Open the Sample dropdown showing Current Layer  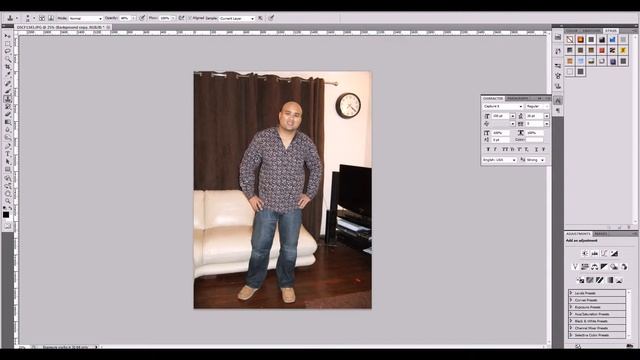pos(237,18)
